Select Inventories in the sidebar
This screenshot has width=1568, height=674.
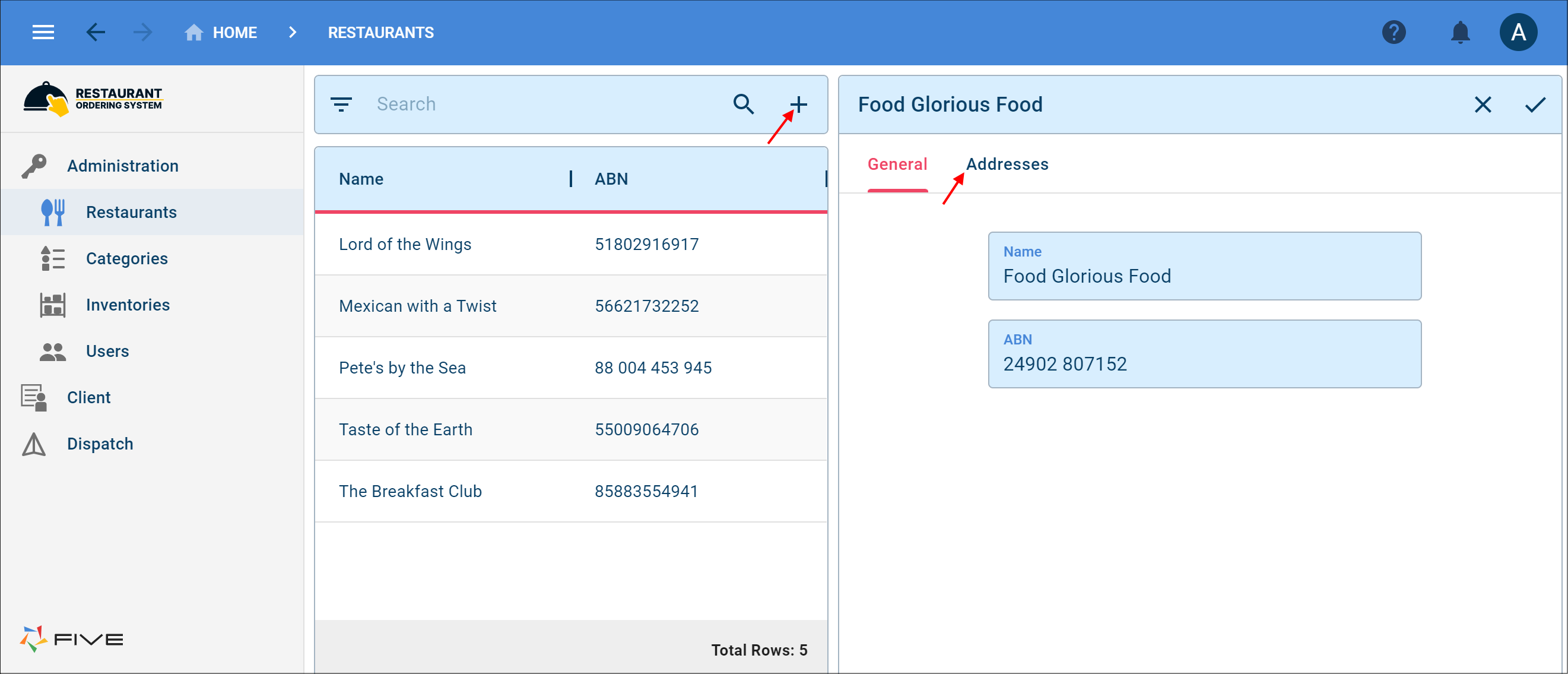[x=152, y=305]
